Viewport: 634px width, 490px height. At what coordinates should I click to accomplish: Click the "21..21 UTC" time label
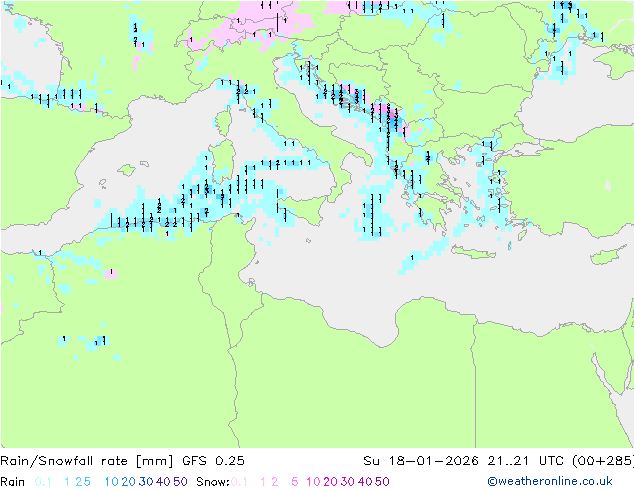point(527,461)
